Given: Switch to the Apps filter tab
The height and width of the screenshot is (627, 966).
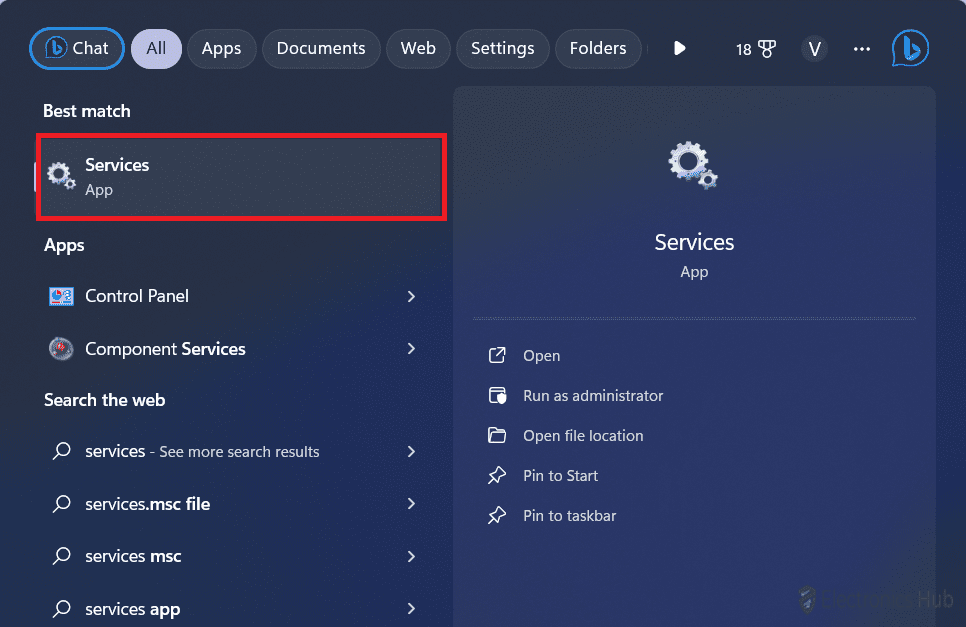Looking at the screenshot, I should click(221, 48).
